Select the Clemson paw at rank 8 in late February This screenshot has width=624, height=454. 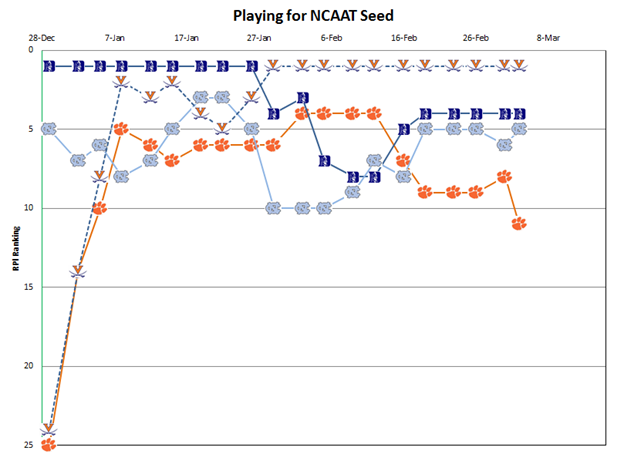point(504,176)
